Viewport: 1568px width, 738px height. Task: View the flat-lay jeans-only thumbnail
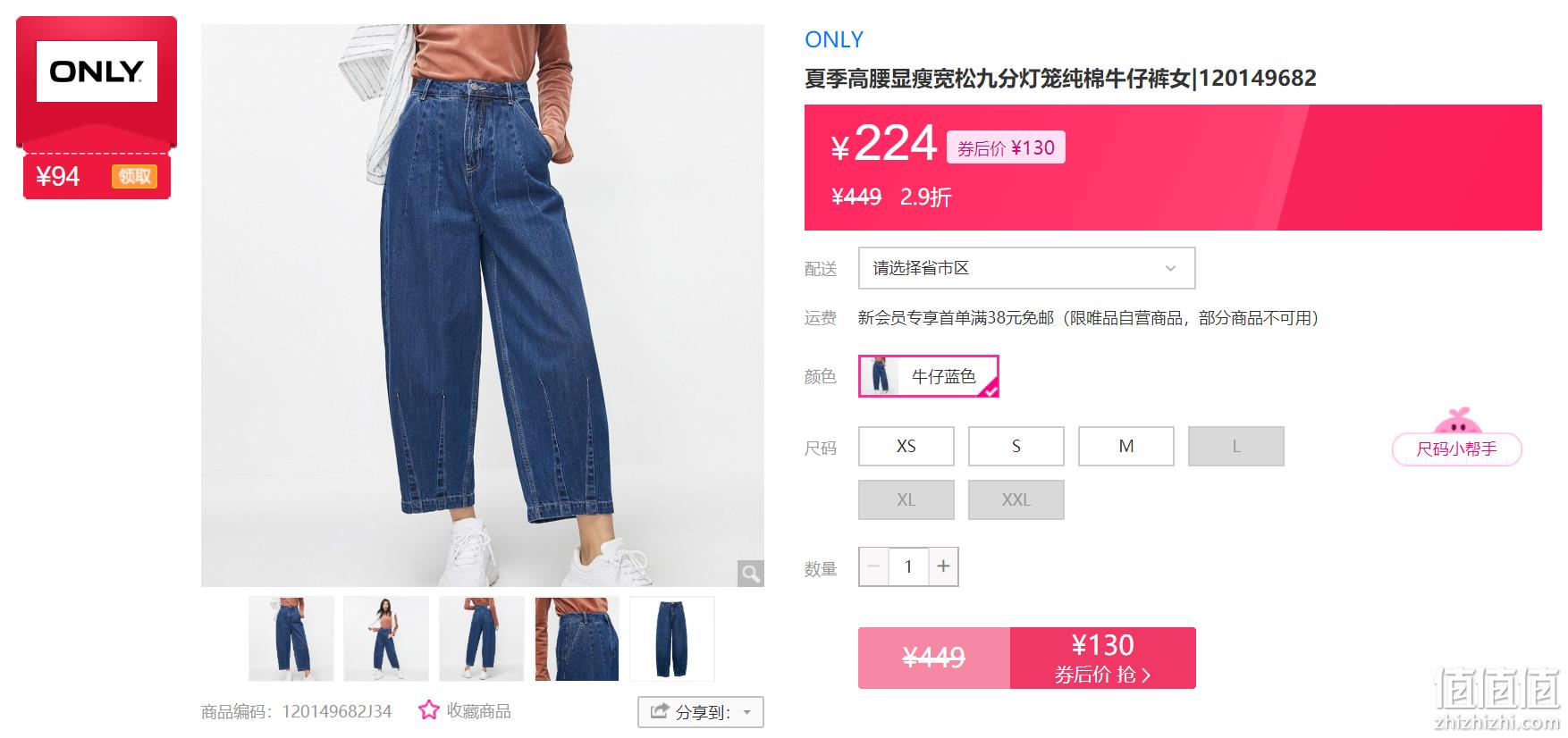click(672, 639)
